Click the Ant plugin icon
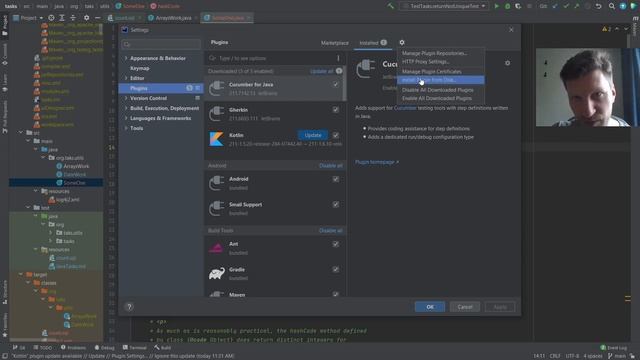The width and height of the screenshot is (640, 360). 216,248
